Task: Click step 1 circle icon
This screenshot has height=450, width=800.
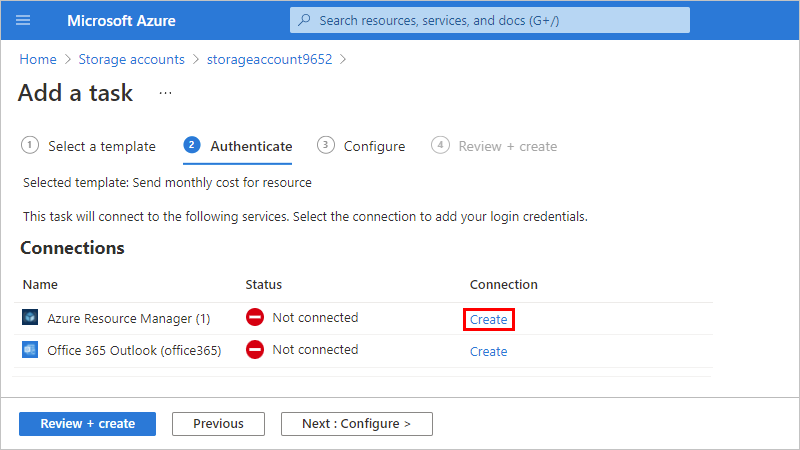Action: click(30, 145)
